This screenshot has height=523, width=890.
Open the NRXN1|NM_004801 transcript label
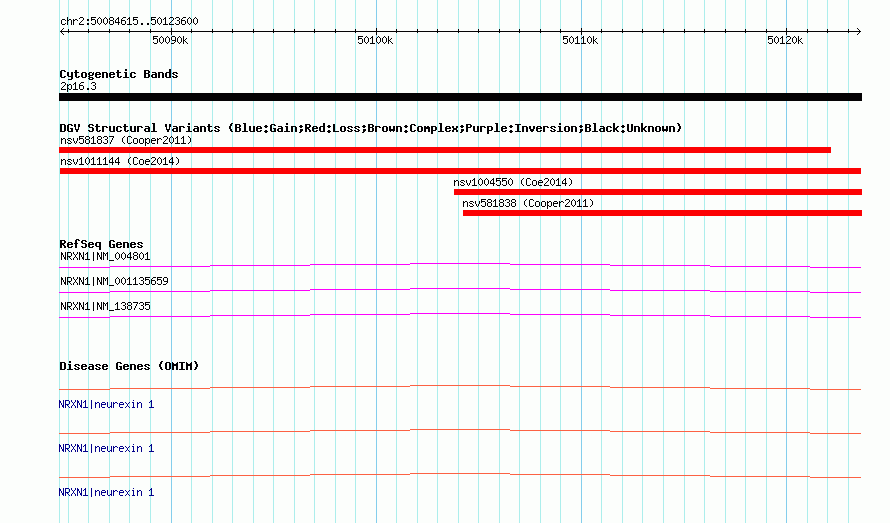coord(105,256)
